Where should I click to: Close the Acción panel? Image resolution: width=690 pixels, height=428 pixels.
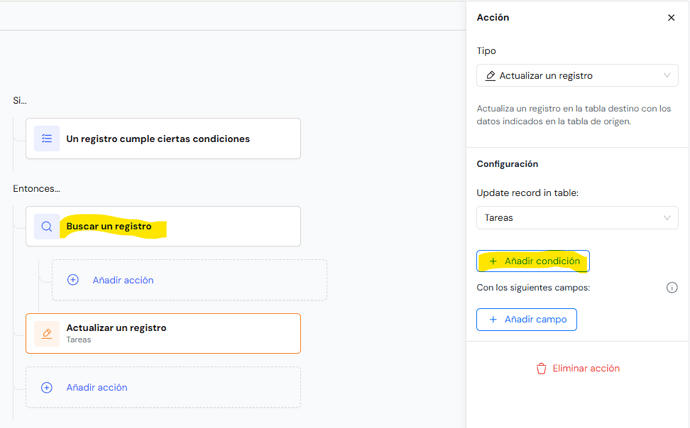click(x=671, y=18)
